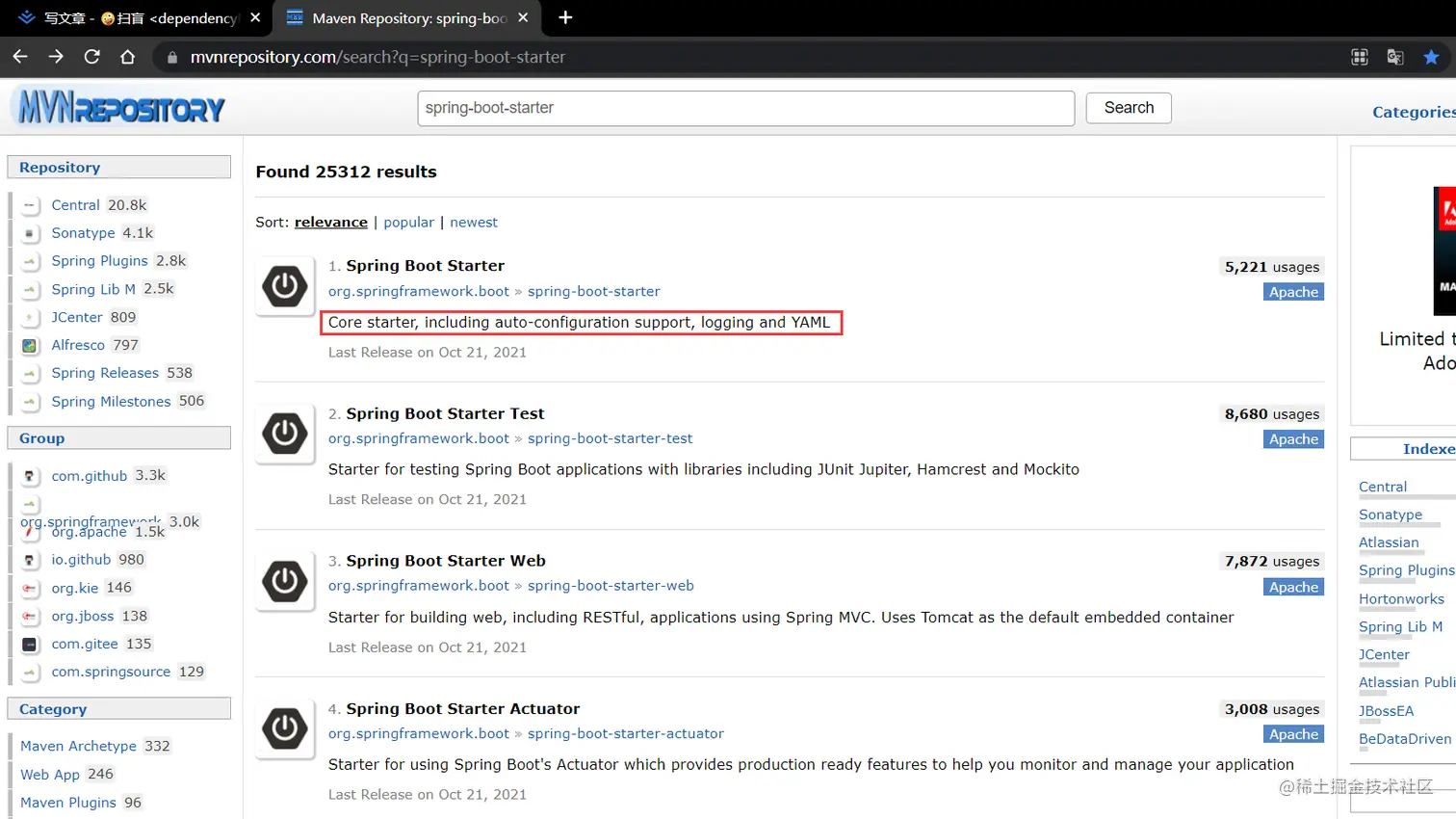Filter by Maven Archetype category
Viewport: 1456px width, 819px height.
[x=78, y=746]
